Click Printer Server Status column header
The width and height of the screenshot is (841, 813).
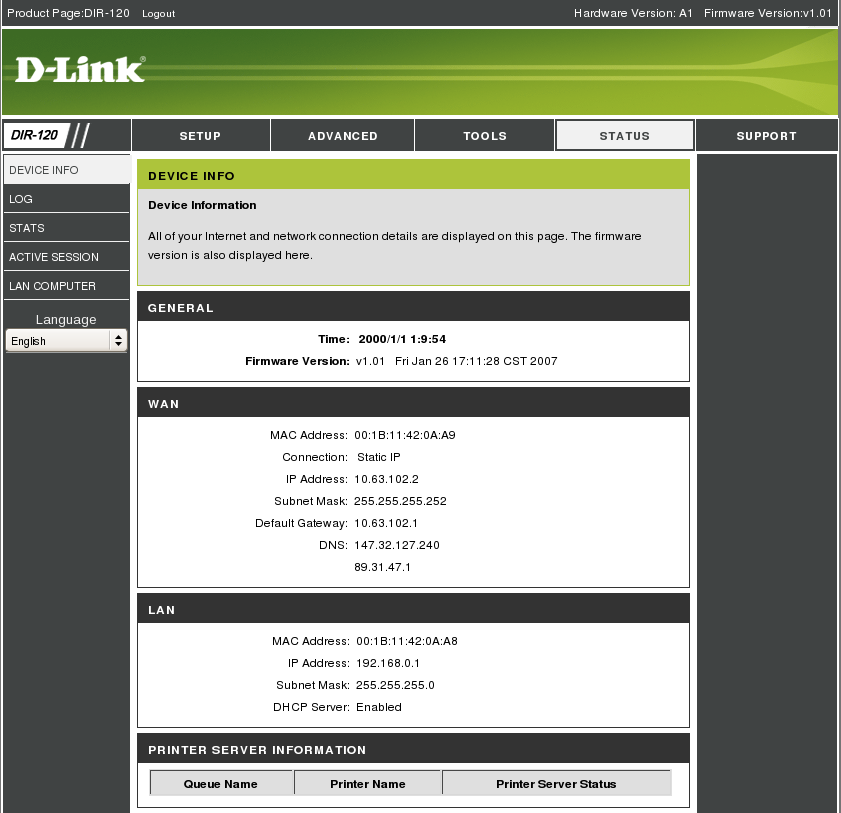pyautogui.click(x=556, y=784)
